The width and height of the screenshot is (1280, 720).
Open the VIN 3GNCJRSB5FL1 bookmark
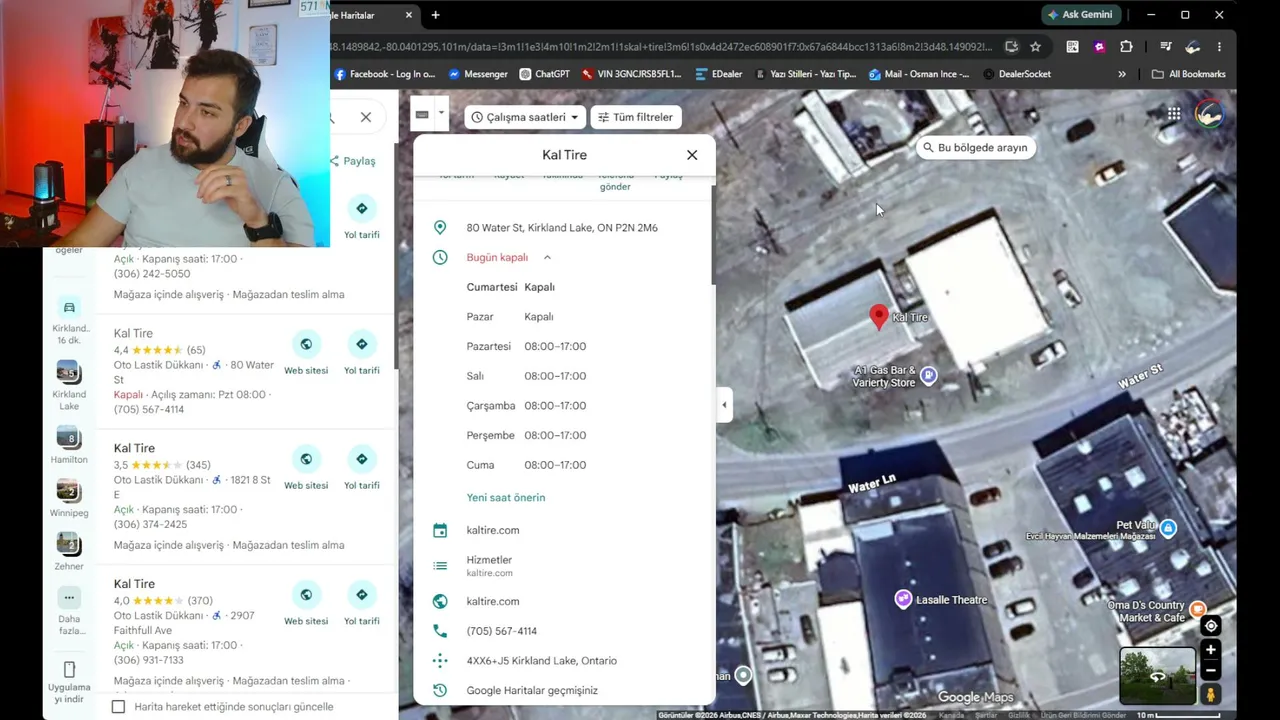[631, 74]
